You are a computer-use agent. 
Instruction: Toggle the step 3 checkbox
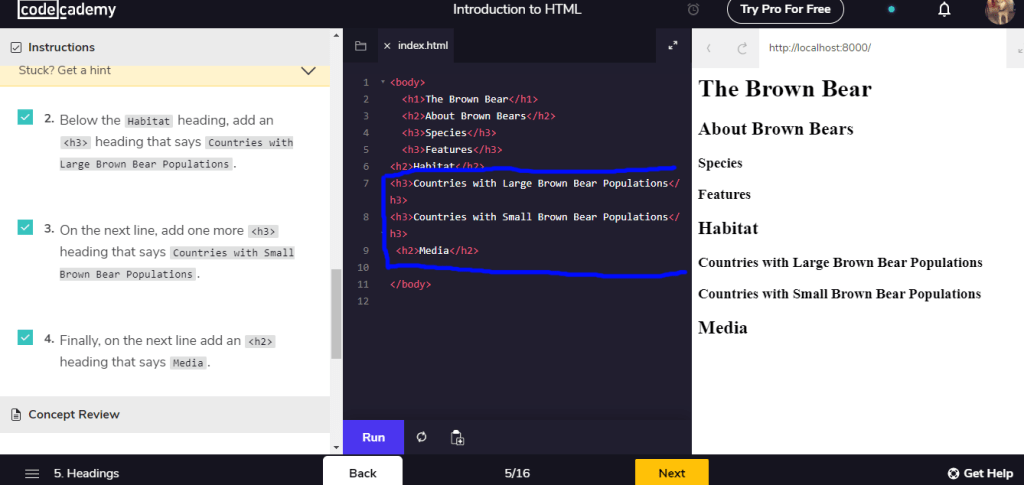(x=25, y=228)
